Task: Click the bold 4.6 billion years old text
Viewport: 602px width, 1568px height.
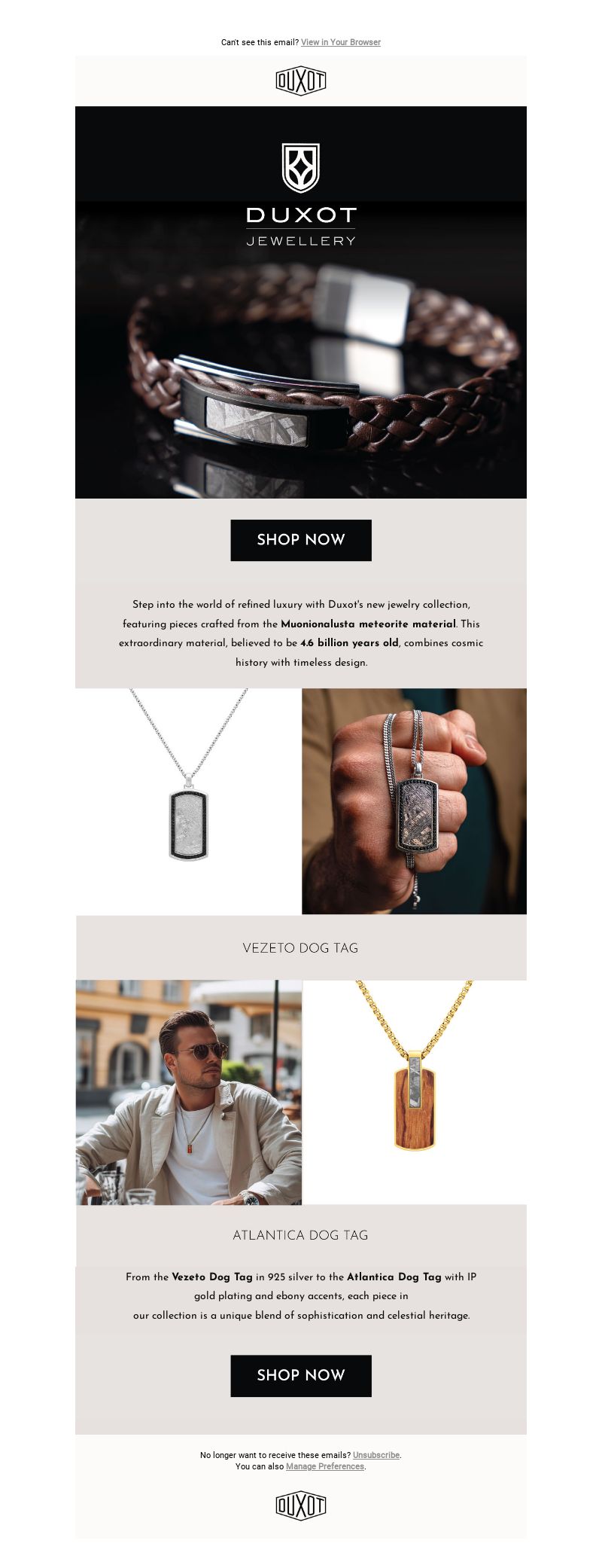Action: pos(349,642)
